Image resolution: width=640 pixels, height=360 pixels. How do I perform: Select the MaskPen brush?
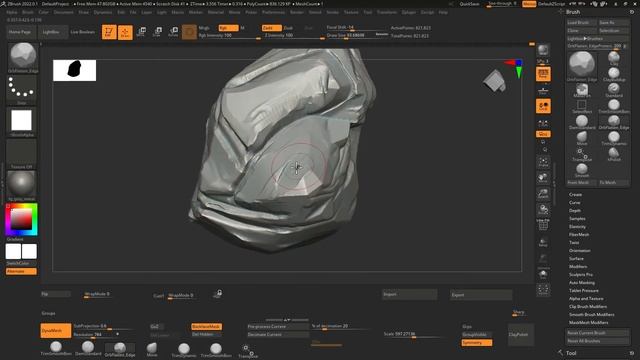tap(582, 91)
